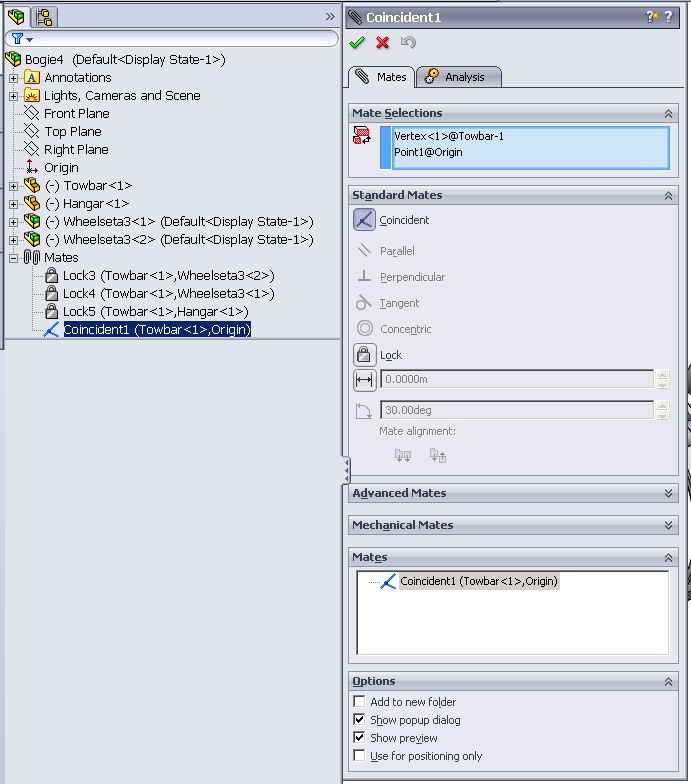The image size is (691, 784).
Task: Disable Show preview checkbox
Action: pyautogui.click(x=359, y=738)
